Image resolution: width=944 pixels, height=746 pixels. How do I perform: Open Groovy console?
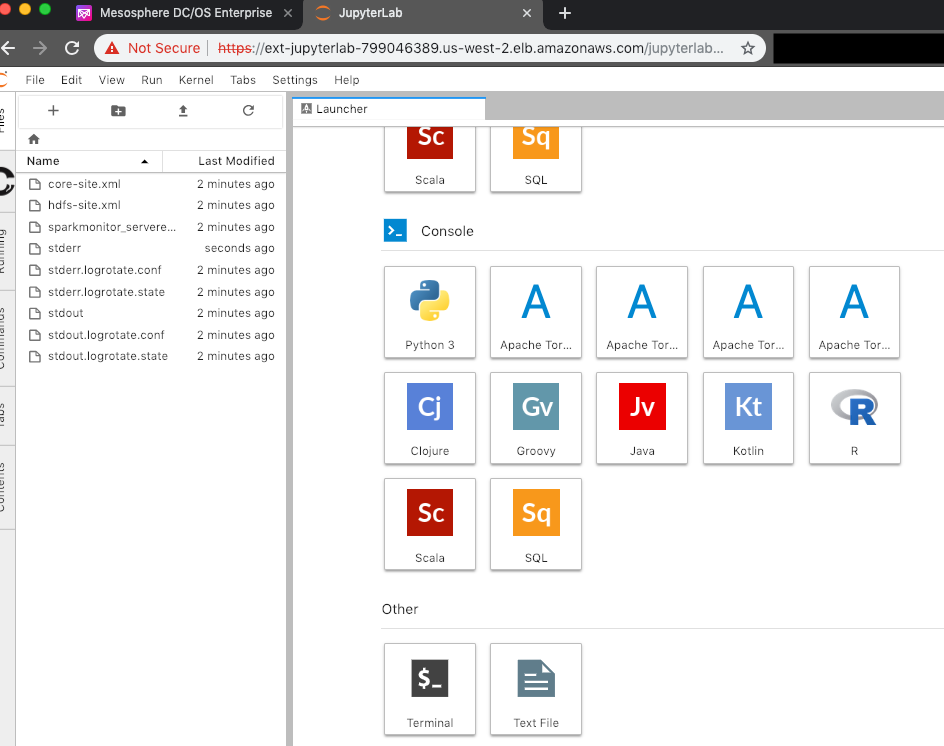click(x=536, y=418)
